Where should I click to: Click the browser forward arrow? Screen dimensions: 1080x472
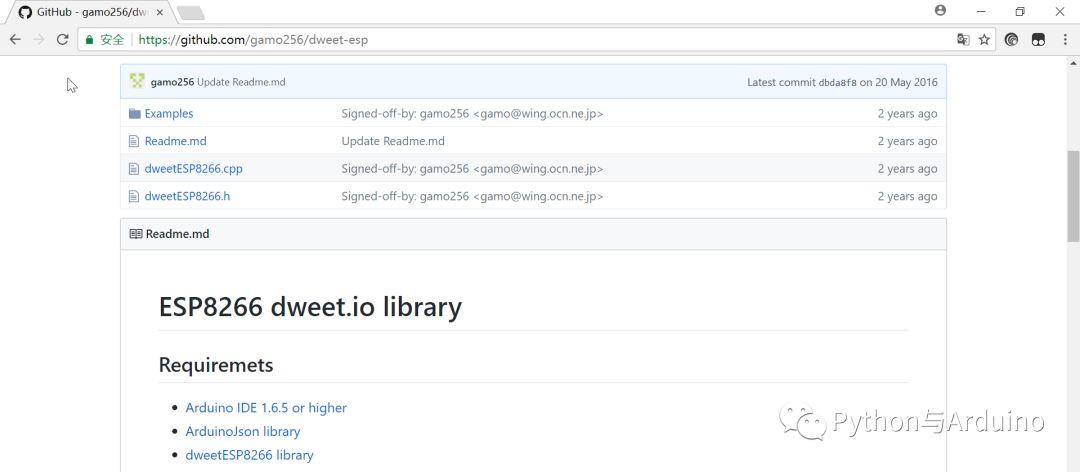[39, 39]
